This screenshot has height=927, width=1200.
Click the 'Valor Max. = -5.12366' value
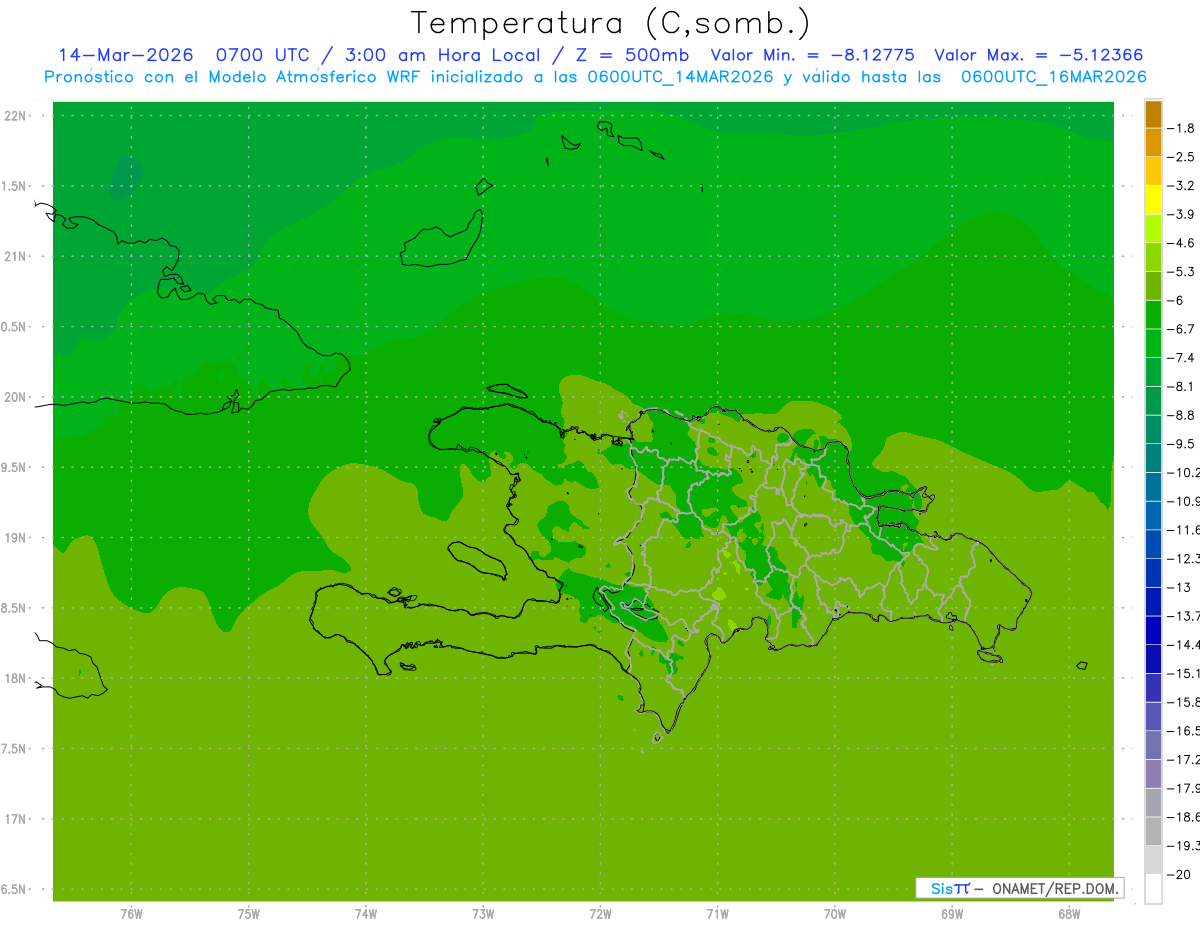pos(1038,55)
